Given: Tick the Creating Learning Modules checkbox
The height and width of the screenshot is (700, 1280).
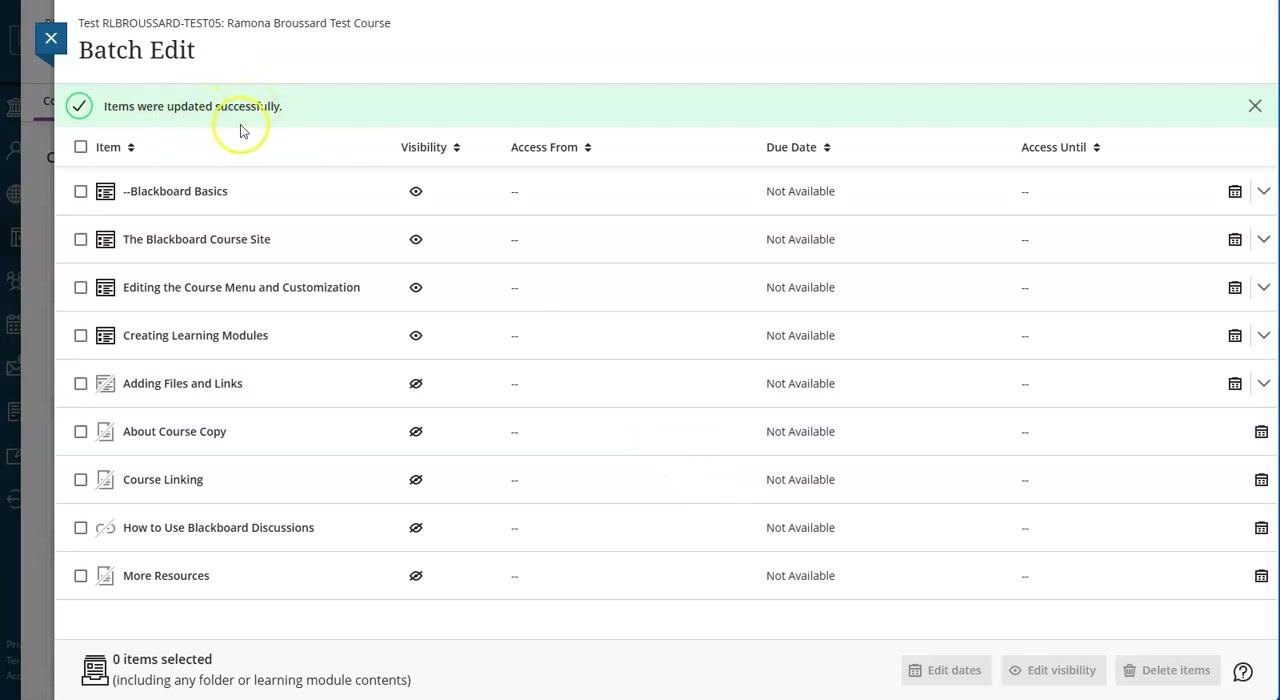Looking at the screenshot, I should click(x=81, y=335).
